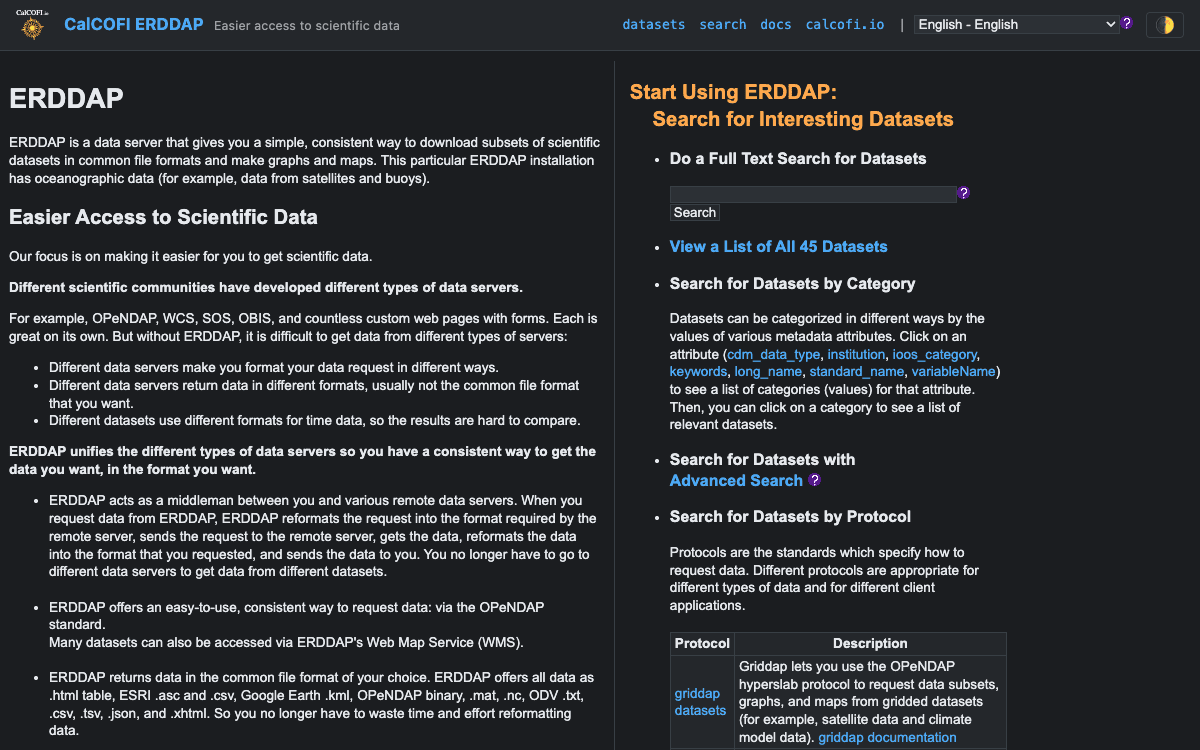Open the griddap documentation link
The height and width of the screenshot is (750, 1200).
coord(887,738)
